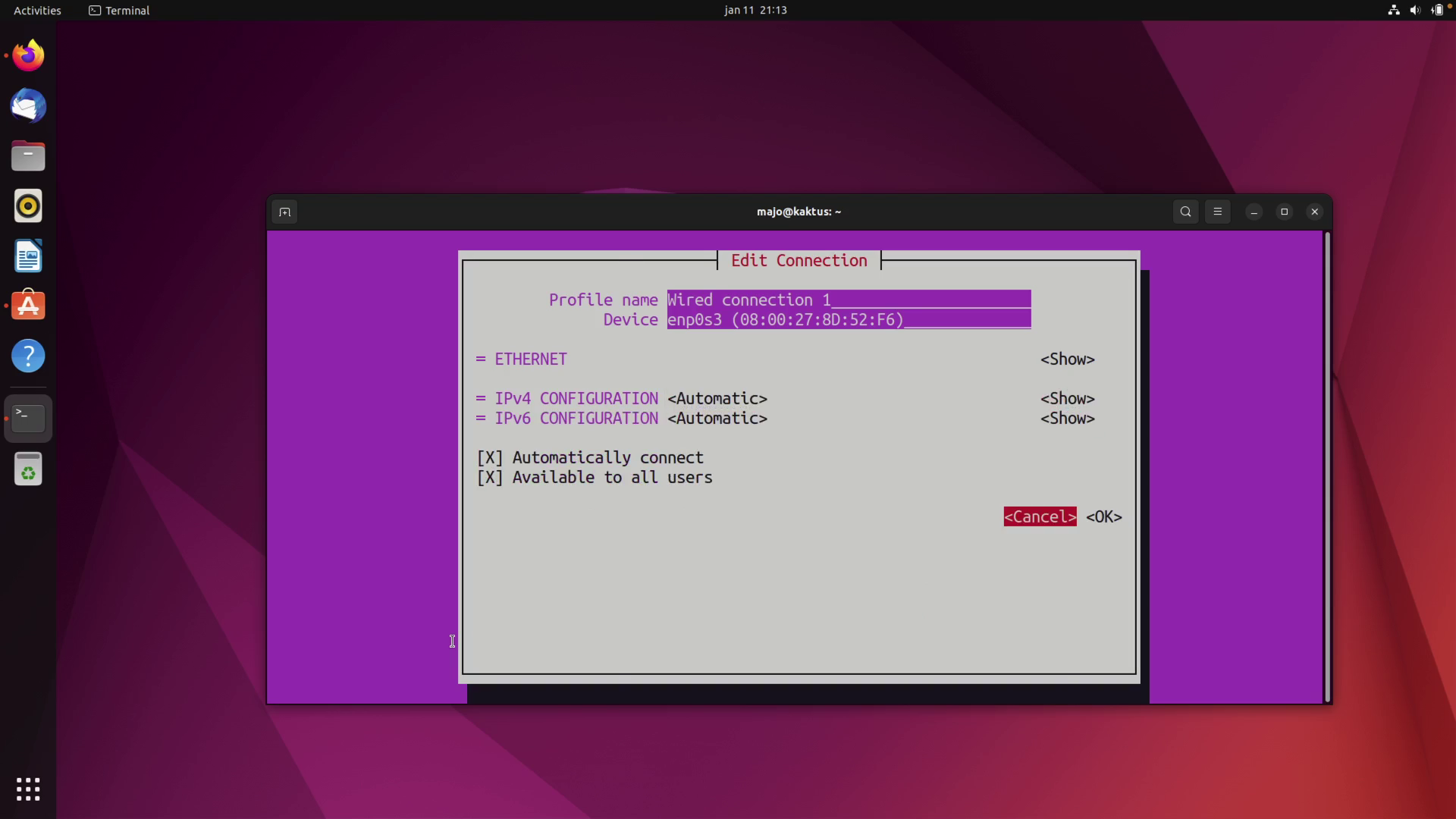The width and height of the screenshot is (1456, 819).
Task: Show Applications grid
Action: click(x=28, y=789)
